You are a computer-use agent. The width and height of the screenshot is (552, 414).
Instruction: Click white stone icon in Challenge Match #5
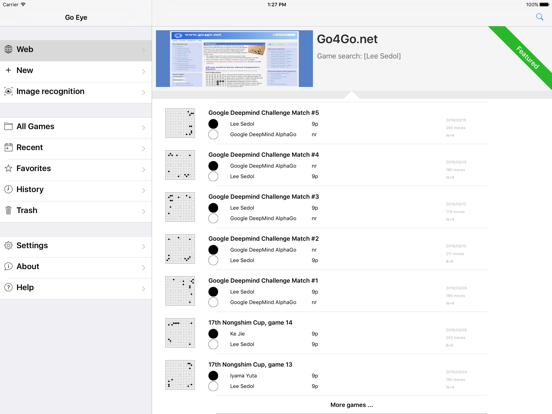coord(213,134)
